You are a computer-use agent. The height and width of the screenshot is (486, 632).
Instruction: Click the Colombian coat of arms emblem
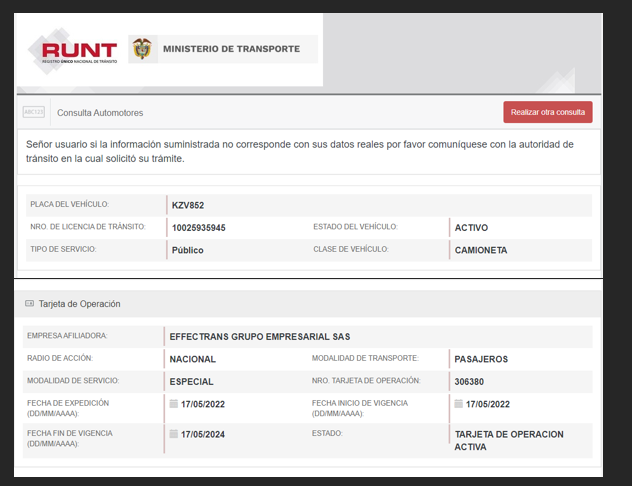tap(143, 49)
